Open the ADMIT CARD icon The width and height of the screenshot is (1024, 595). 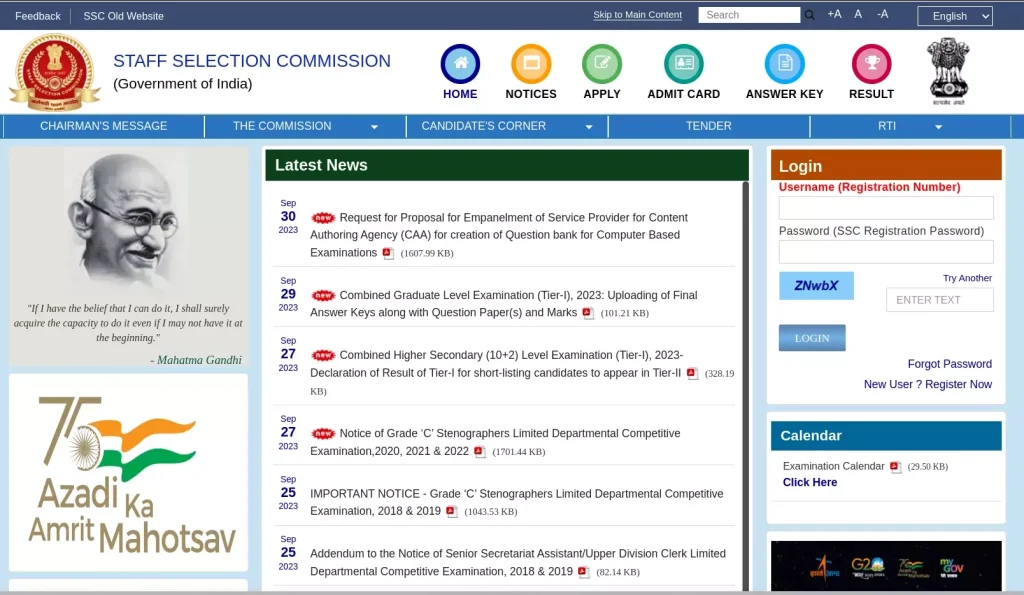tap(684, 63)
